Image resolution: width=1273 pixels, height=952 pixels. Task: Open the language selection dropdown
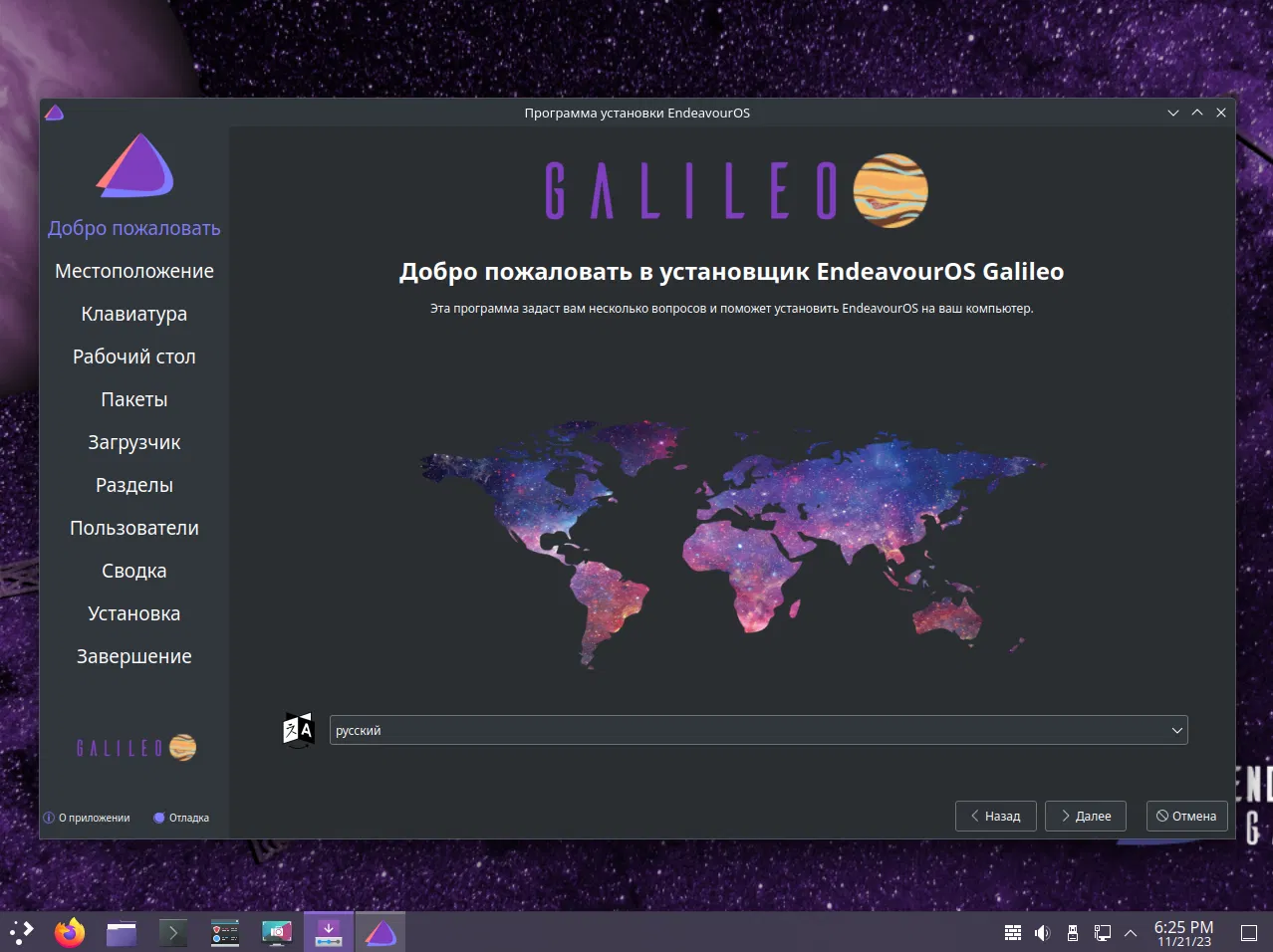758,730
